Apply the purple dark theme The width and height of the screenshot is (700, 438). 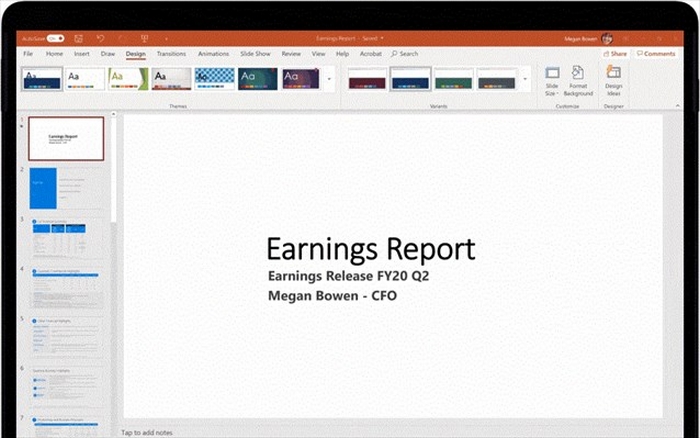(x=301, y=79)
